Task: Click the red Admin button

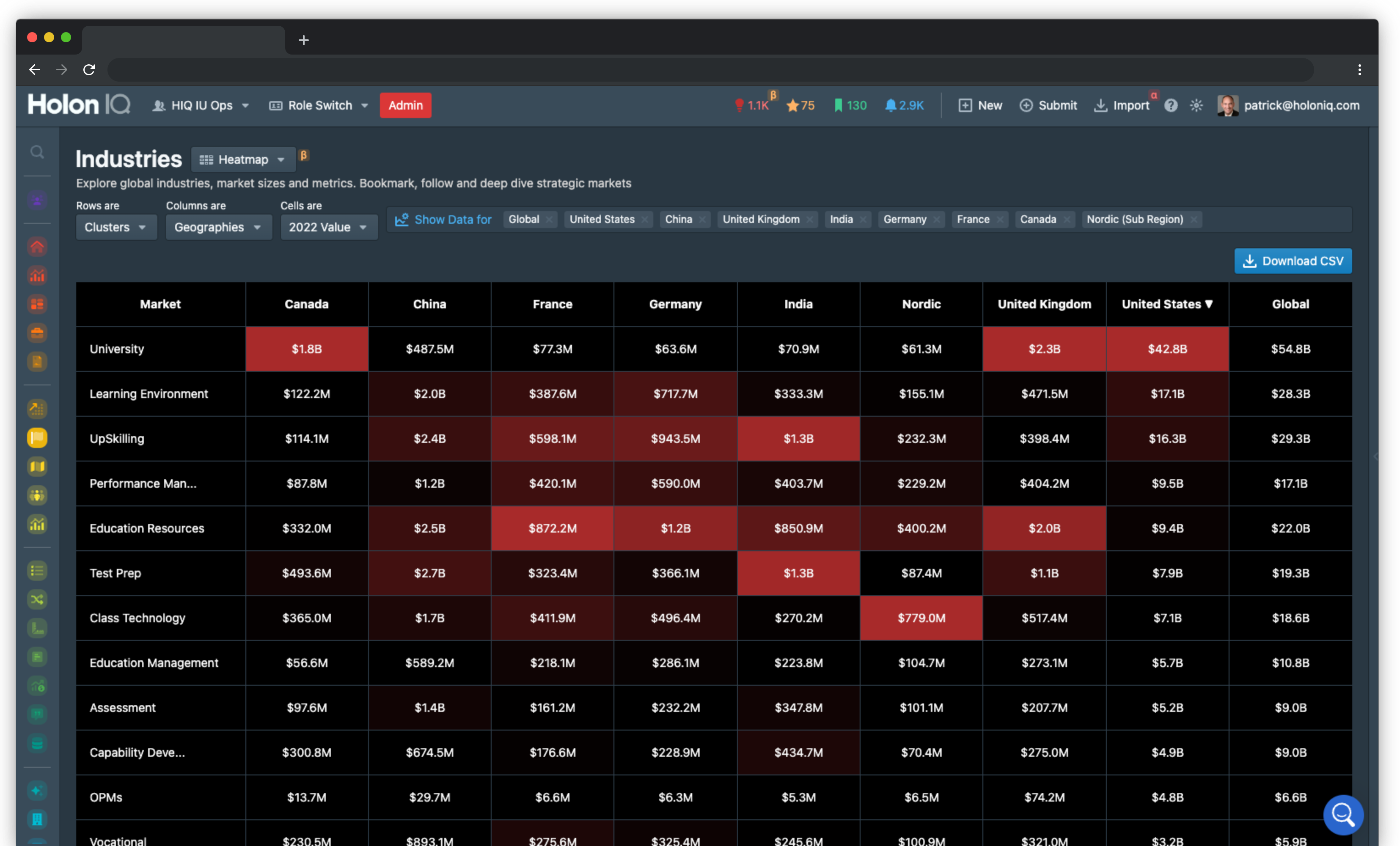Action: (405, 106)
